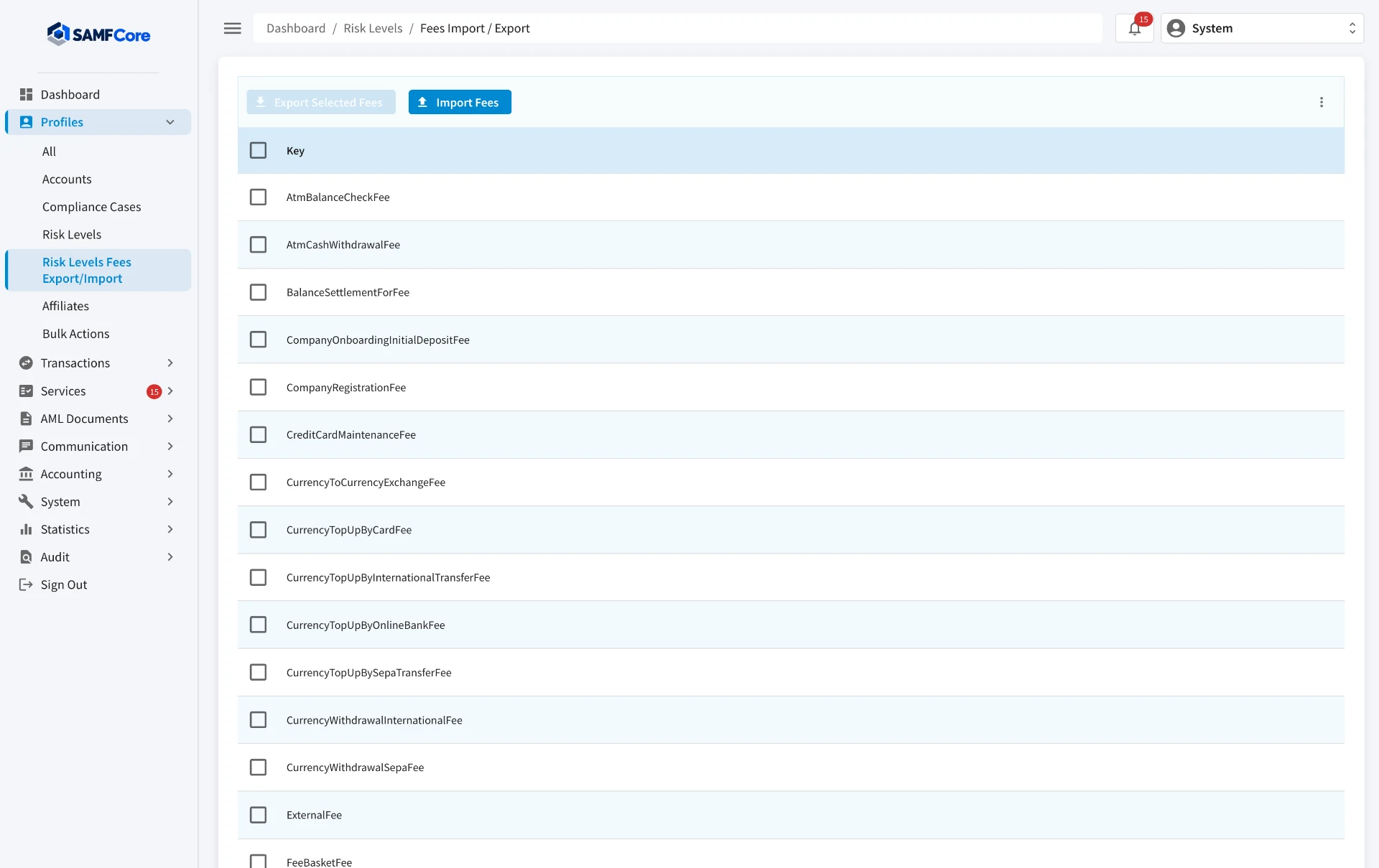Click the Sign Out arrow icon
This screenshot has width=1379, height=868.
coord(26,584)
